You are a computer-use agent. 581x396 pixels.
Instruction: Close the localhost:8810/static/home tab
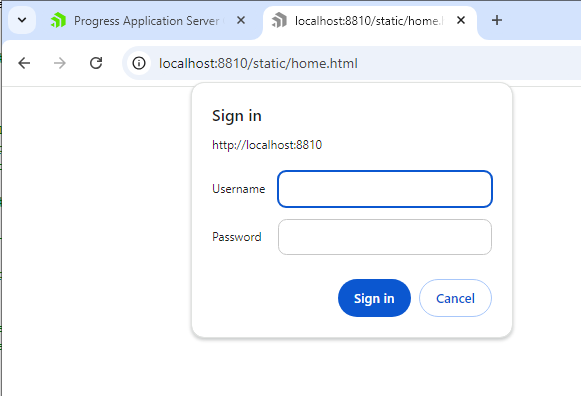(x=461, y=20)
